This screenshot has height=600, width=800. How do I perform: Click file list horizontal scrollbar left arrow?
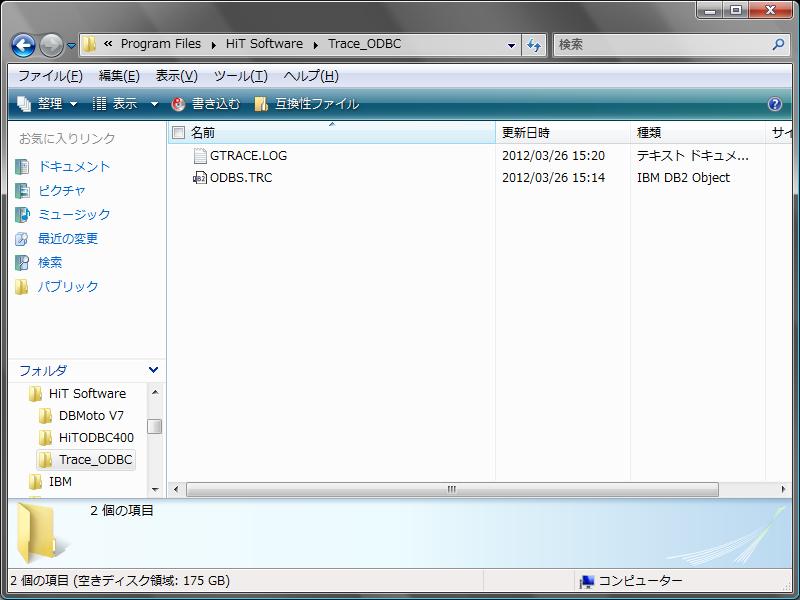coord(176,489)
